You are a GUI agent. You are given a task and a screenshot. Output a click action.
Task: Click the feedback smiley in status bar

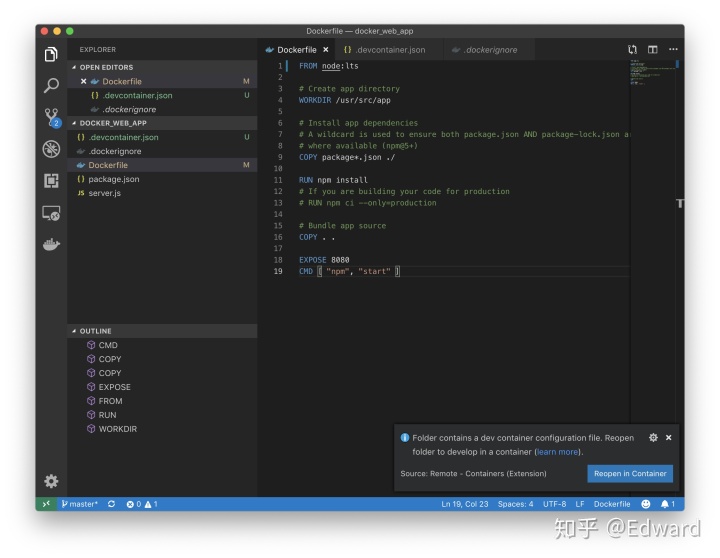[645, 504]
